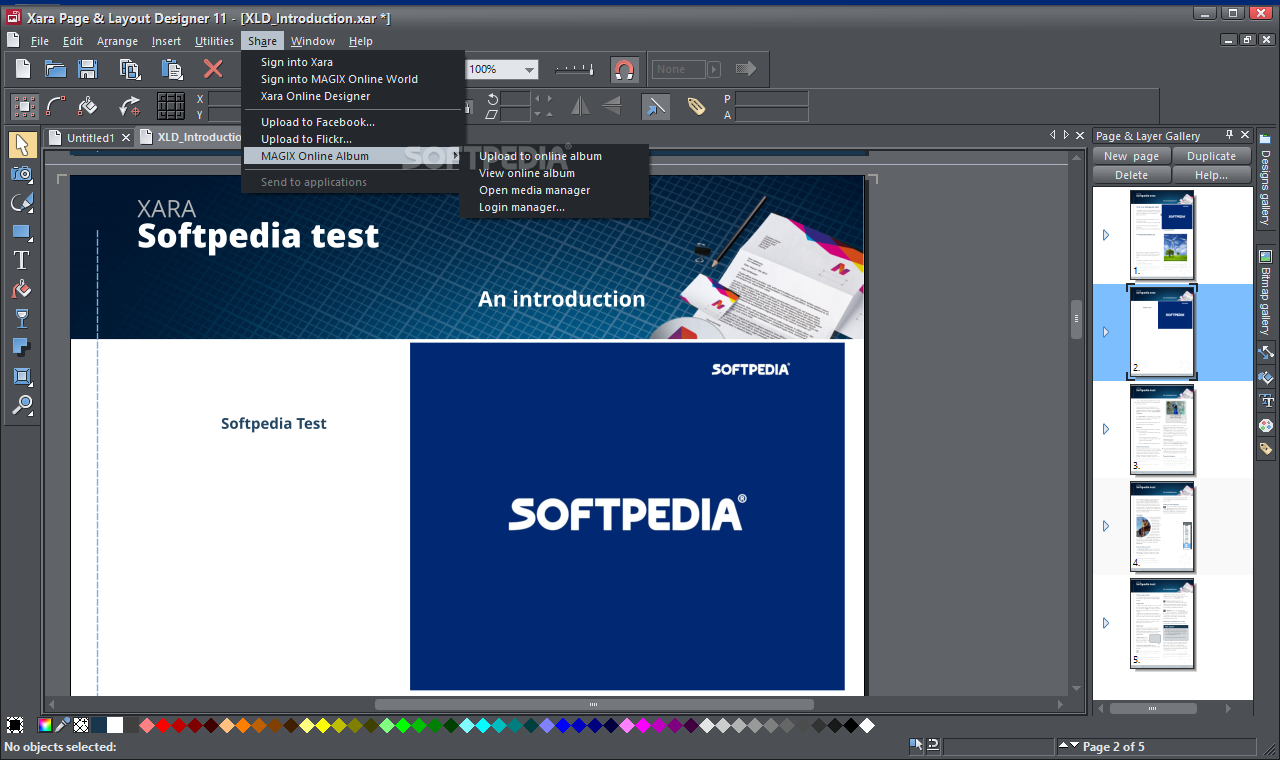Open the Utilities menu
1280x760 pixels.
[214, 41]
